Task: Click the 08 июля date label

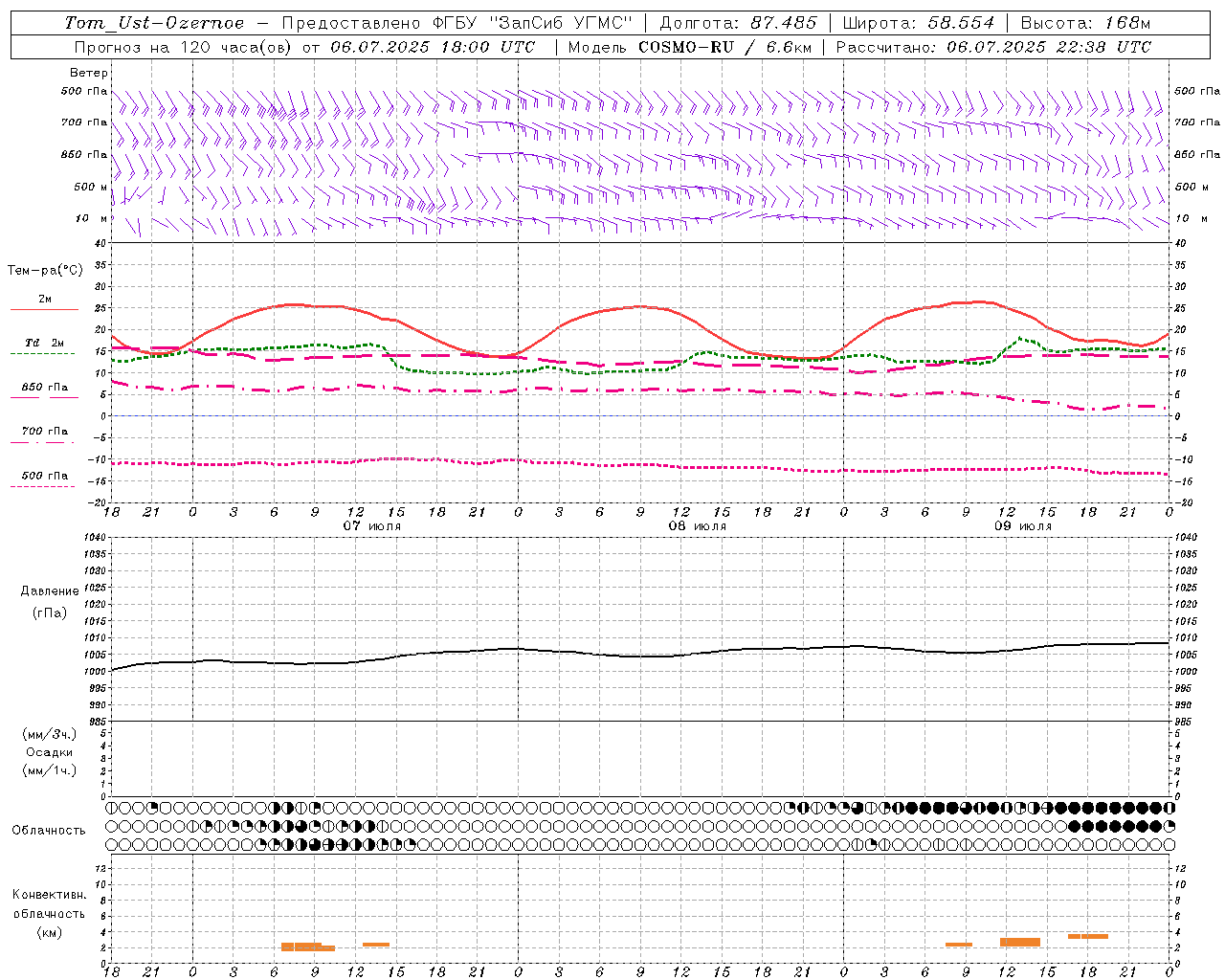Action: click(x=698, y=526)
